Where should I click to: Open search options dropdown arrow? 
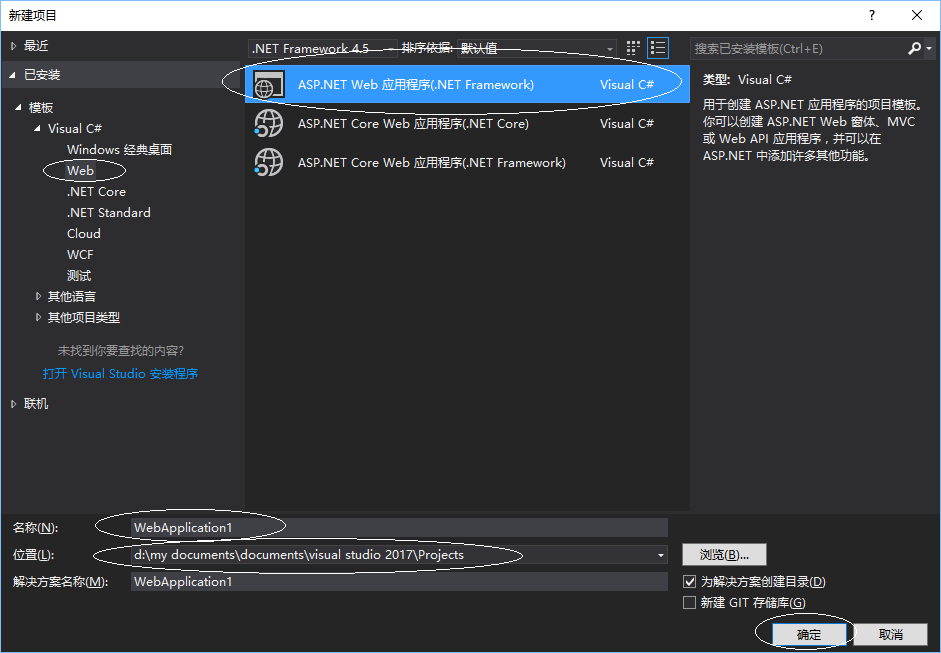coord(929,49)
